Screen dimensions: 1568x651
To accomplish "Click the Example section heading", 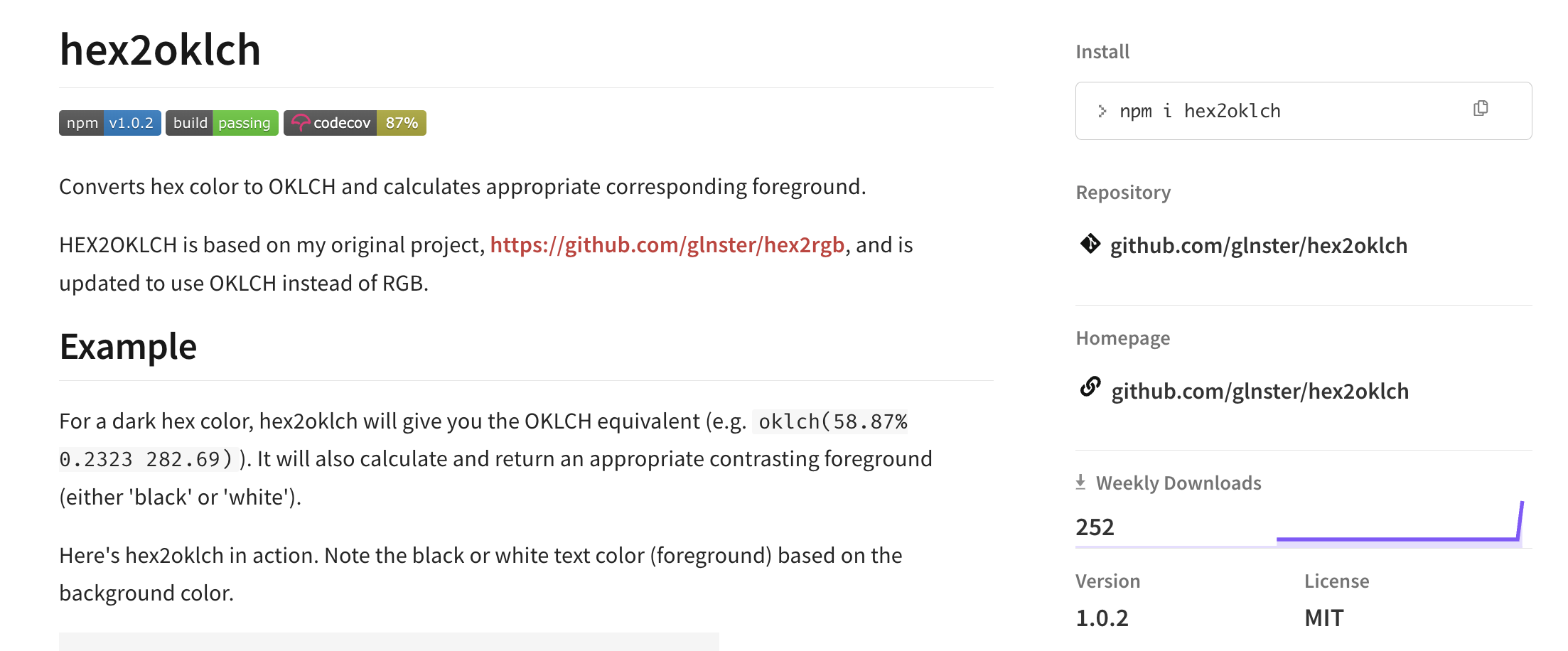I will [128, 347].
